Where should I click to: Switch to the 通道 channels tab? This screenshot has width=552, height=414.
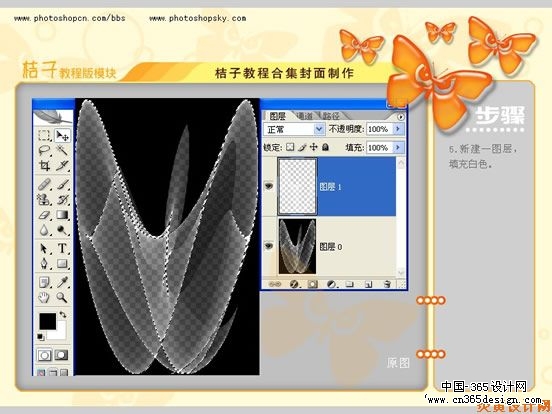pyautogui.click(x=305, y=116)
